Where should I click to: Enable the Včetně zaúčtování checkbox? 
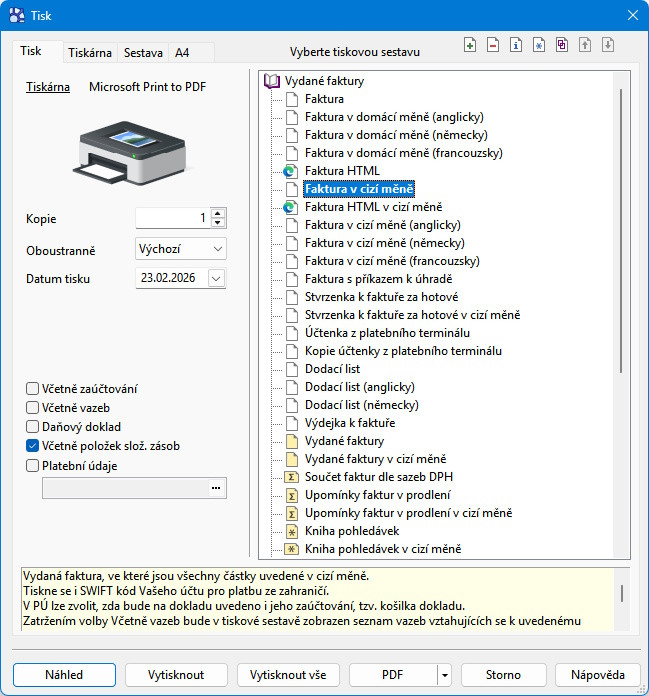click(x=32, y=389)
